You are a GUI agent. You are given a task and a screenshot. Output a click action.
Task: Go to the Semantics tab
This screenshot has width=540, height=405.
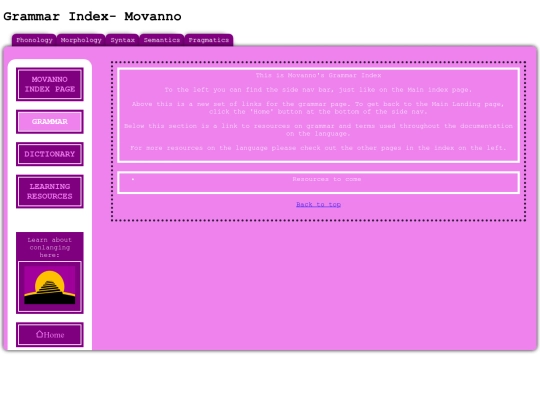point(162,40)
